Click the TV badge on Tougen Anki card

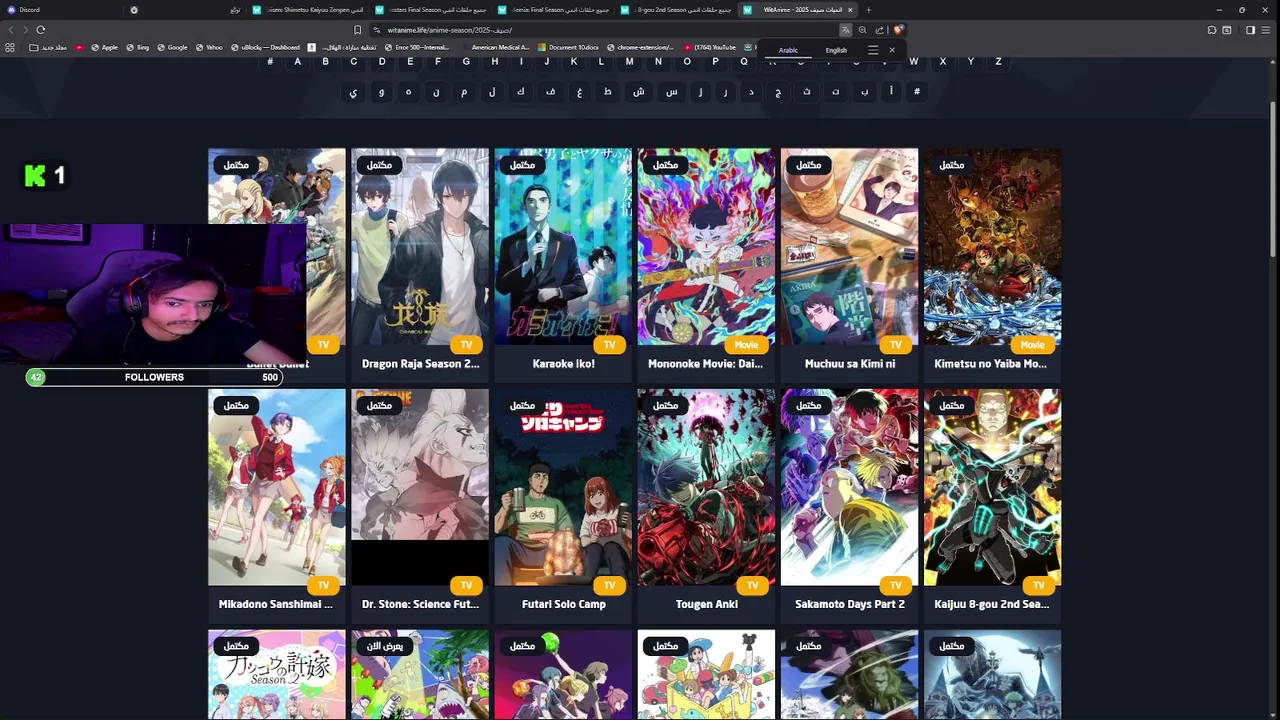(752, 585)
